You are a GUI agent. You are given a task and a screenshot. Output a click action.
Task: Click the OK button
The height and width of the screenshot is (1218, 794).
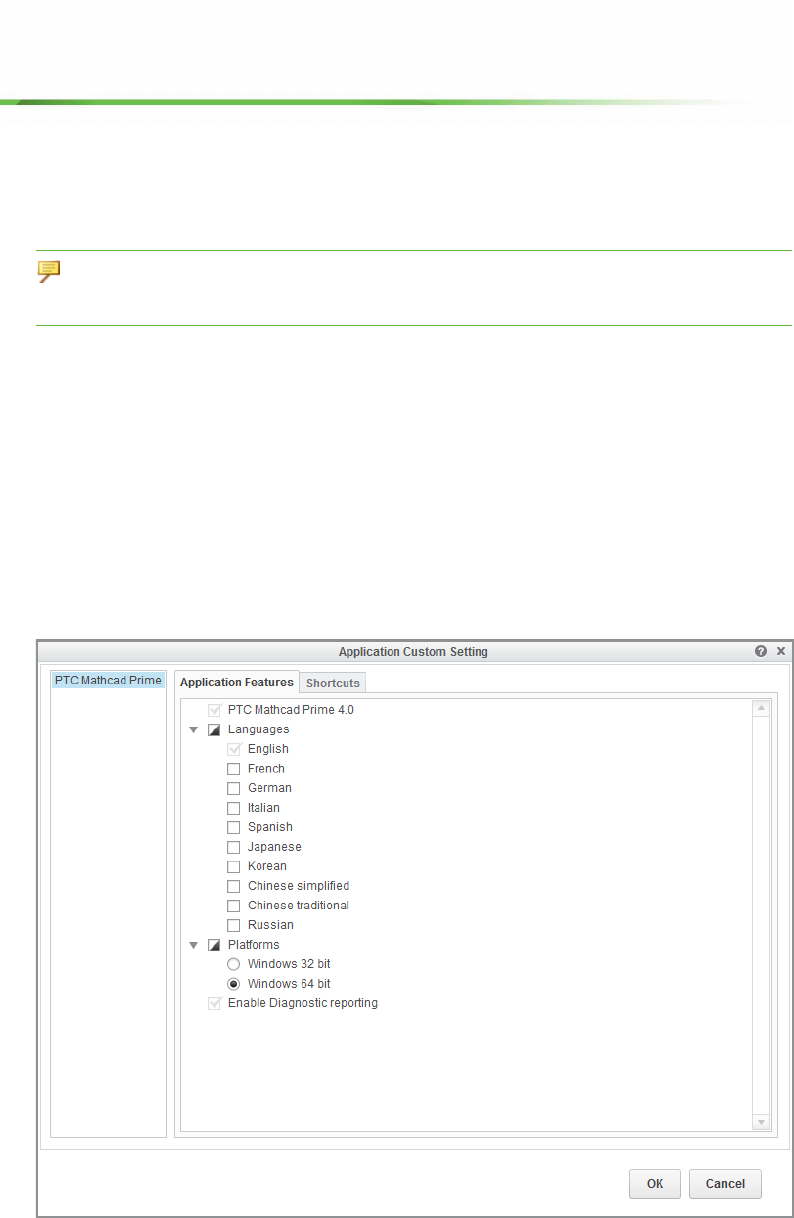coord(655,1184)
